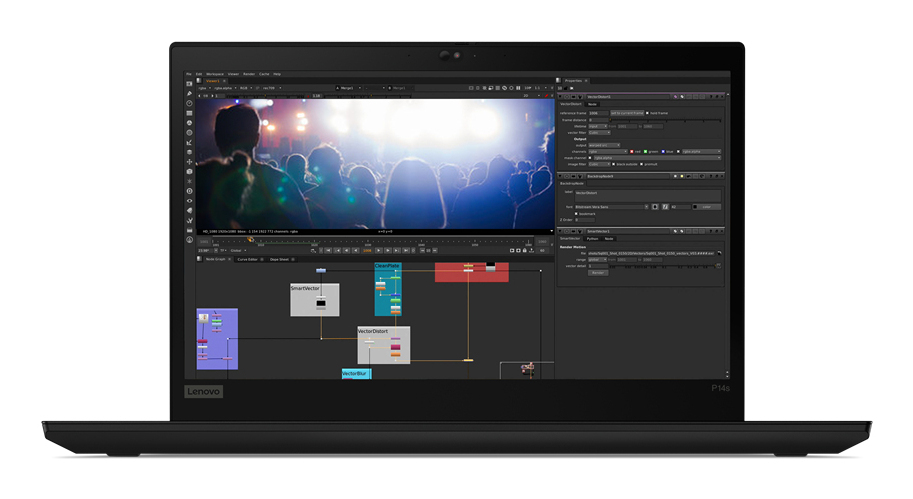Screen dimensions: 913x499
Task: Open the channels rgba dropdown
Action: (x=608, y=151)
